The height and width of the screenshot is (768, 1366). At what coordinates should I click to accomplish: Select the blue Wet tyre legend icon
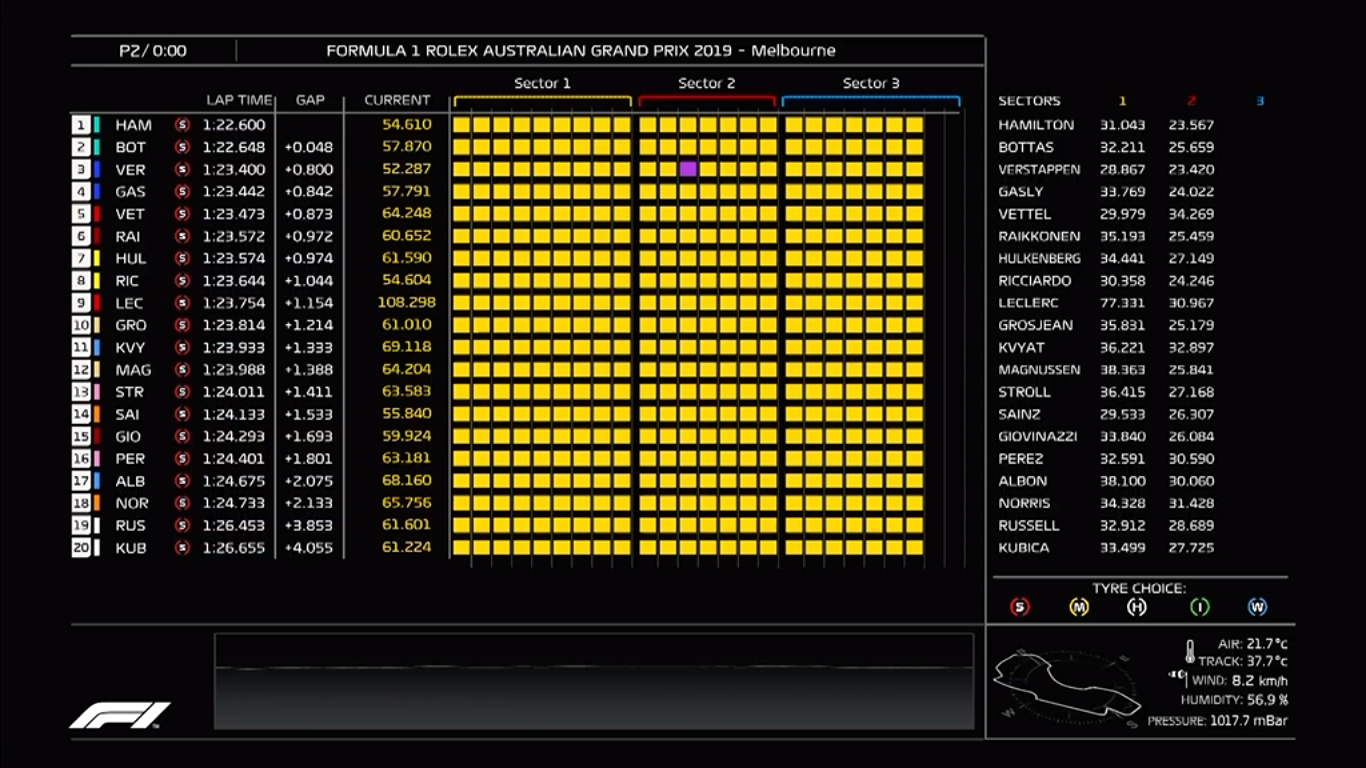[1257, 607]
